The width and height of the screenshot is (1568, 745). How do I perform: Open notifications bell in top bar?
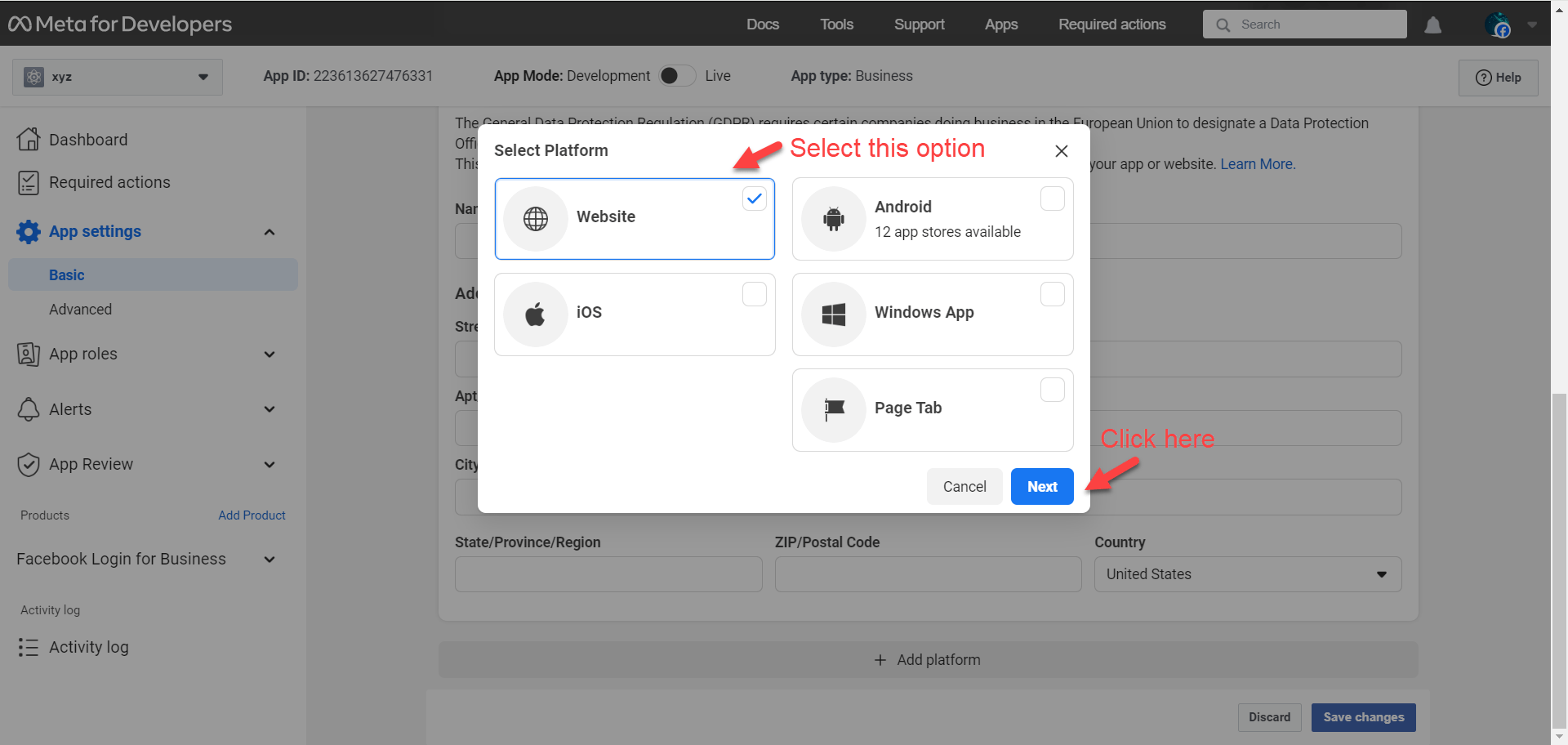point(1432,25)
